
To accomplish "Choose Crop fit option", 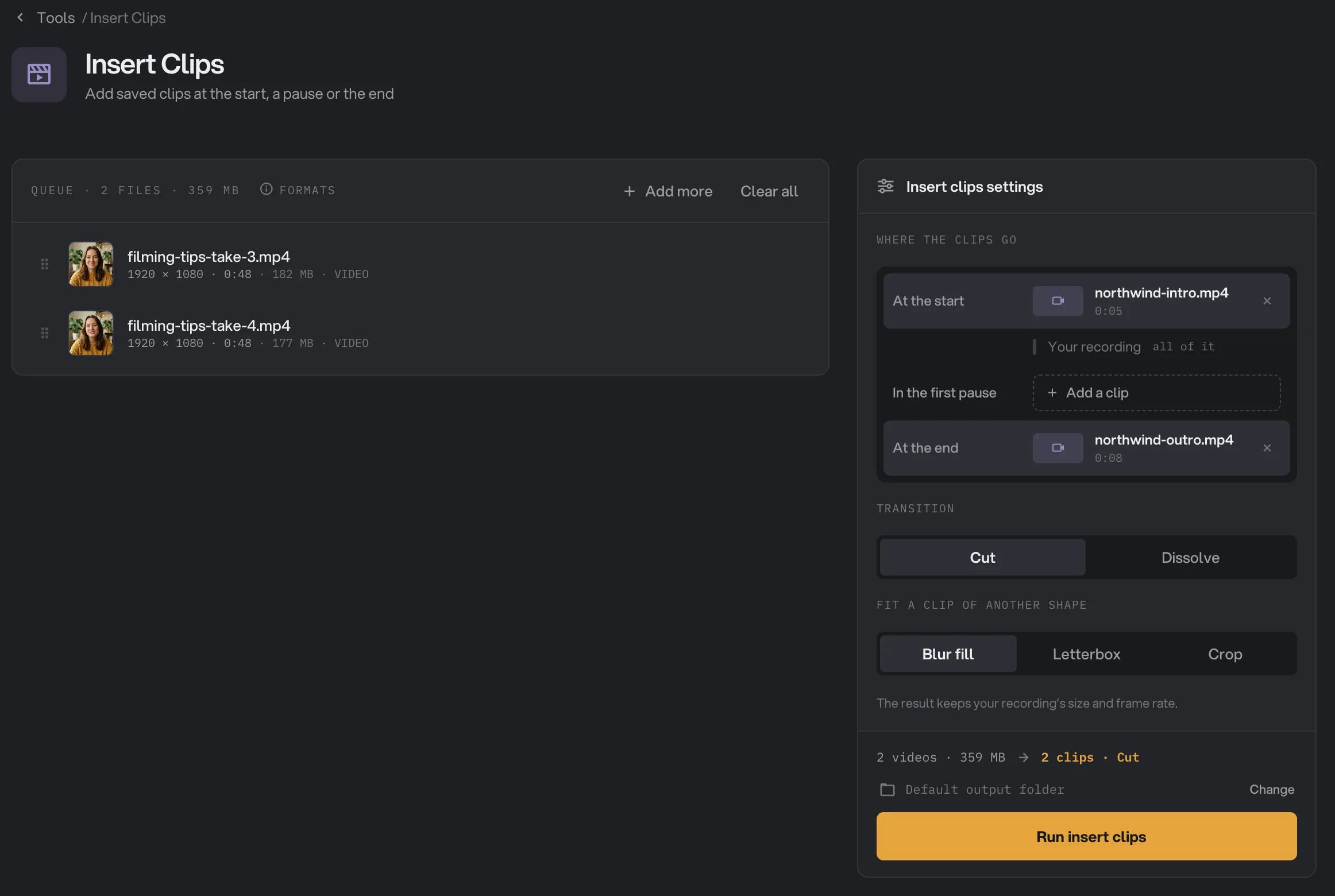I will click(x=1225, y=654).
